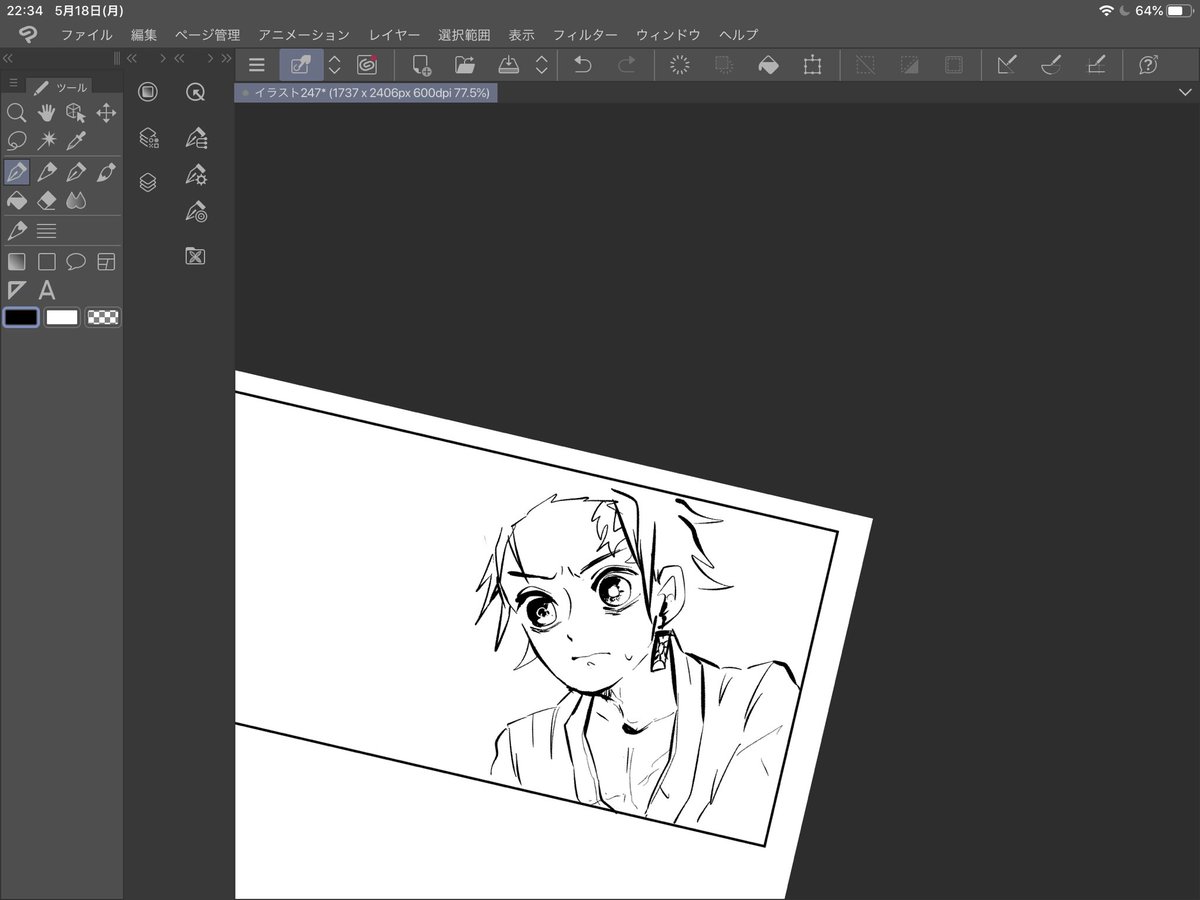
Task: Open the Sub Tool palette icon
Action: pos(196,138)
